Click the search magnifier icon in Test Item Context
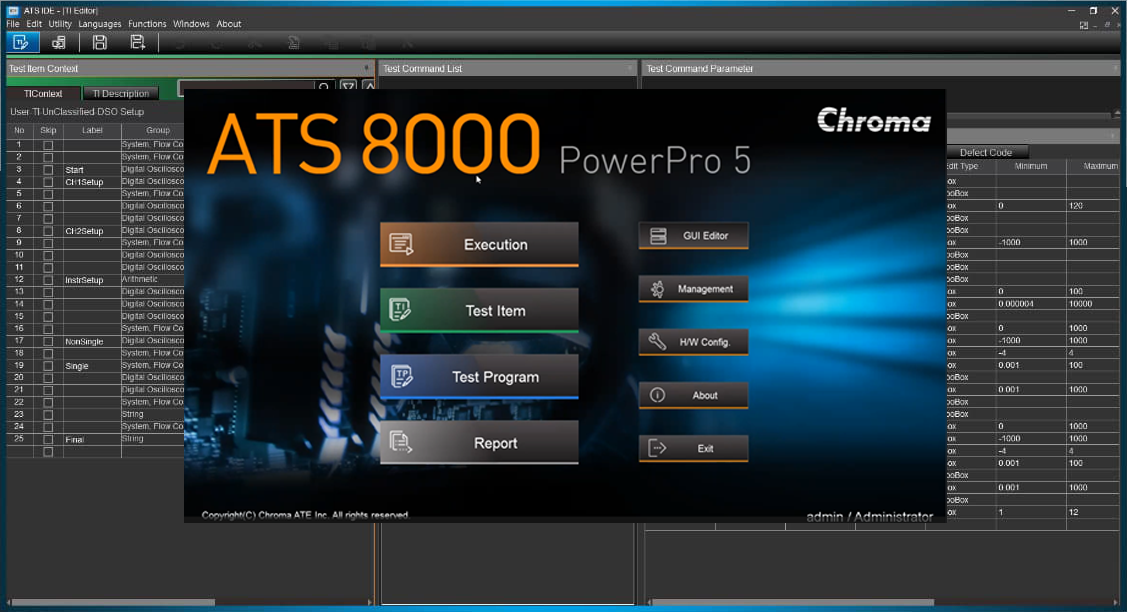 coord(324,86)
